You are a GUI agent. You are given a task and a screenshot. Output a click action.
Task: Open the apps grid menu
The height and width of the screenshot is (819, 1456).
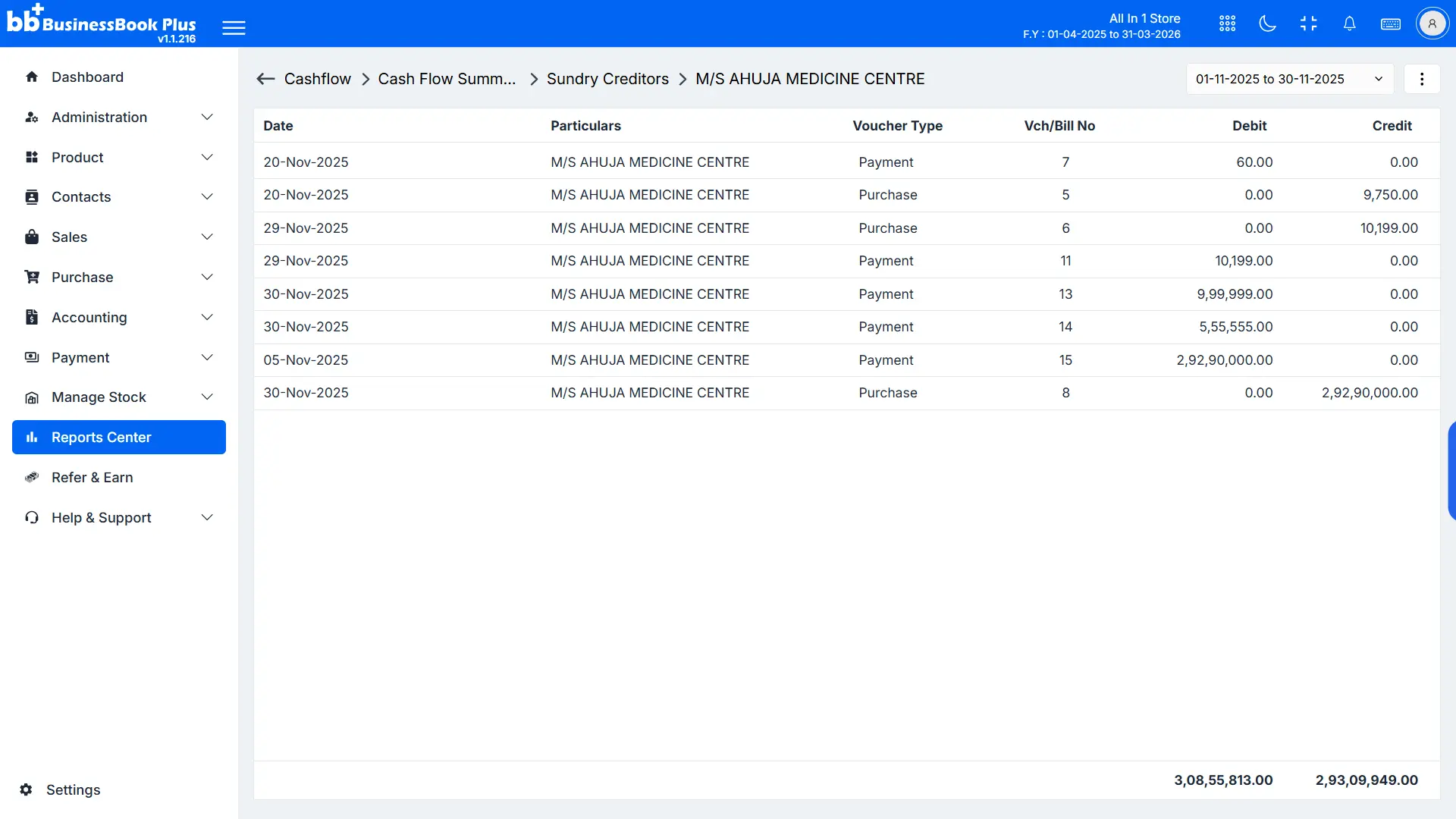1227,24
